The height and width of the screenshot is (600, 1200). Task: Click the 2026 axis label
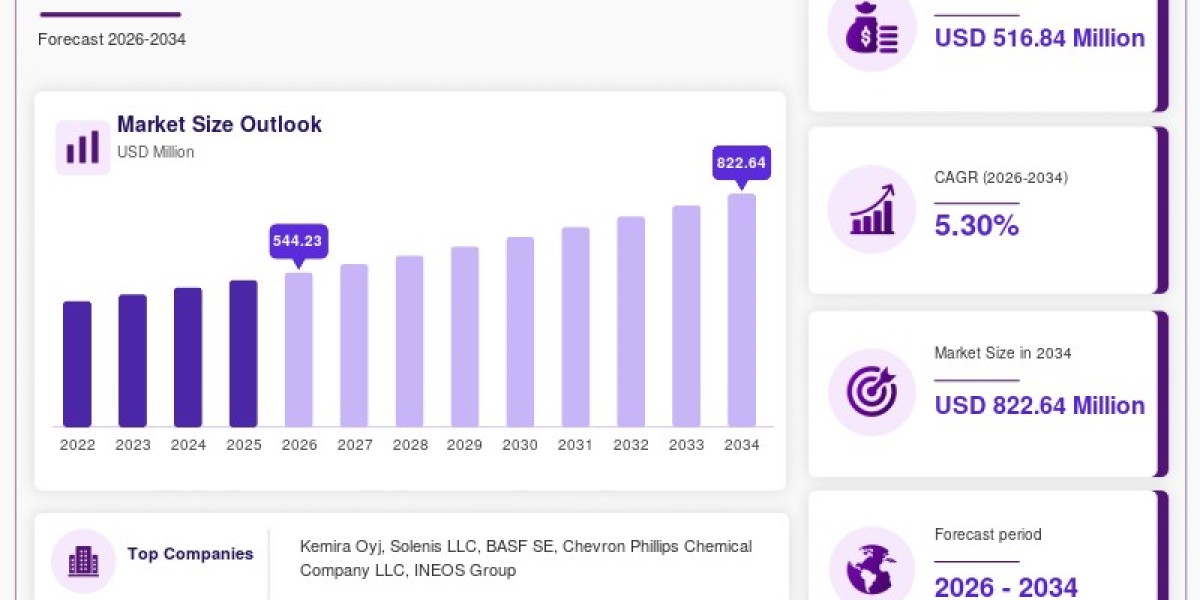click(x=299, y=445)
